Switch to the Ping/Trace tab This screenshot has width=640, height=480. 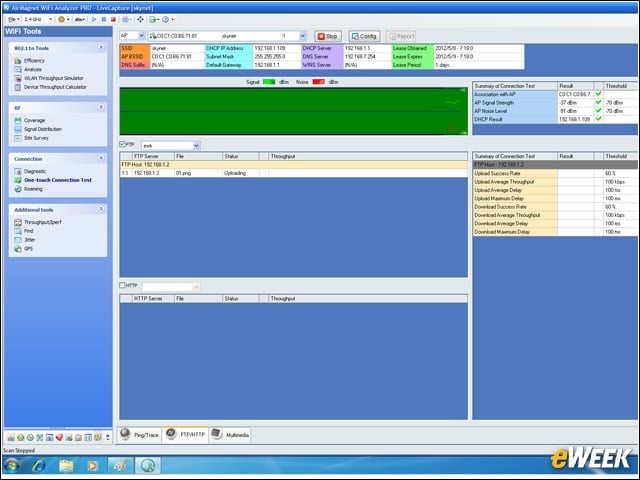(140, 435)
